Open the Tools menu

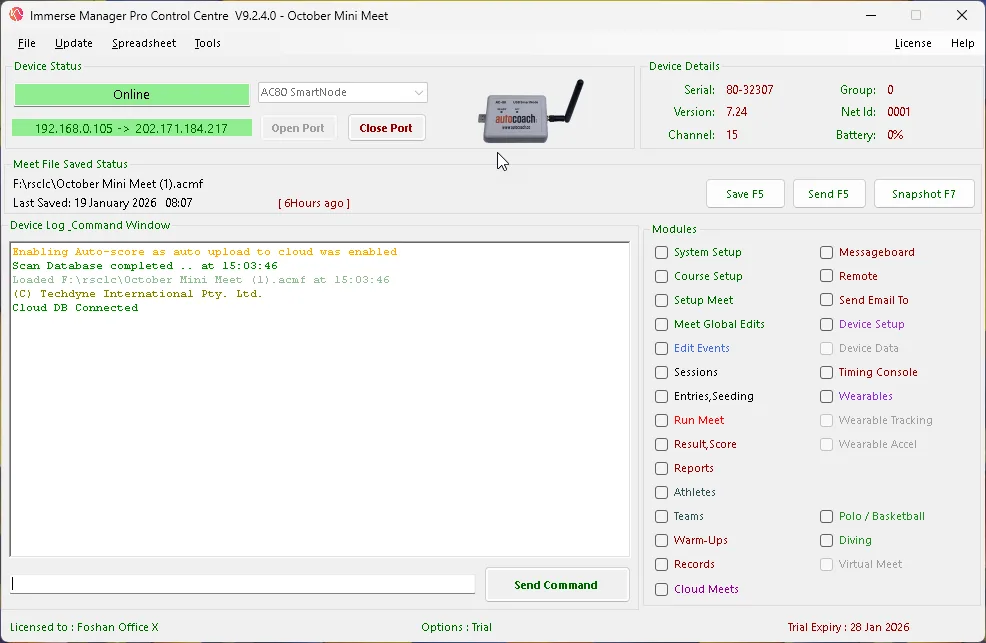tap(208, 43)
